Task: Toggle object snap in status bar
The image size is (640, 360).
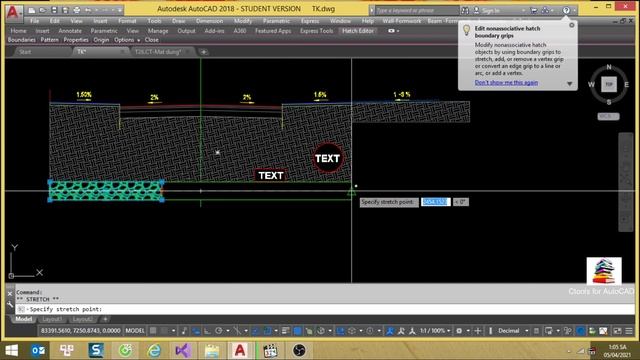Action: click(x=267, y=331)
